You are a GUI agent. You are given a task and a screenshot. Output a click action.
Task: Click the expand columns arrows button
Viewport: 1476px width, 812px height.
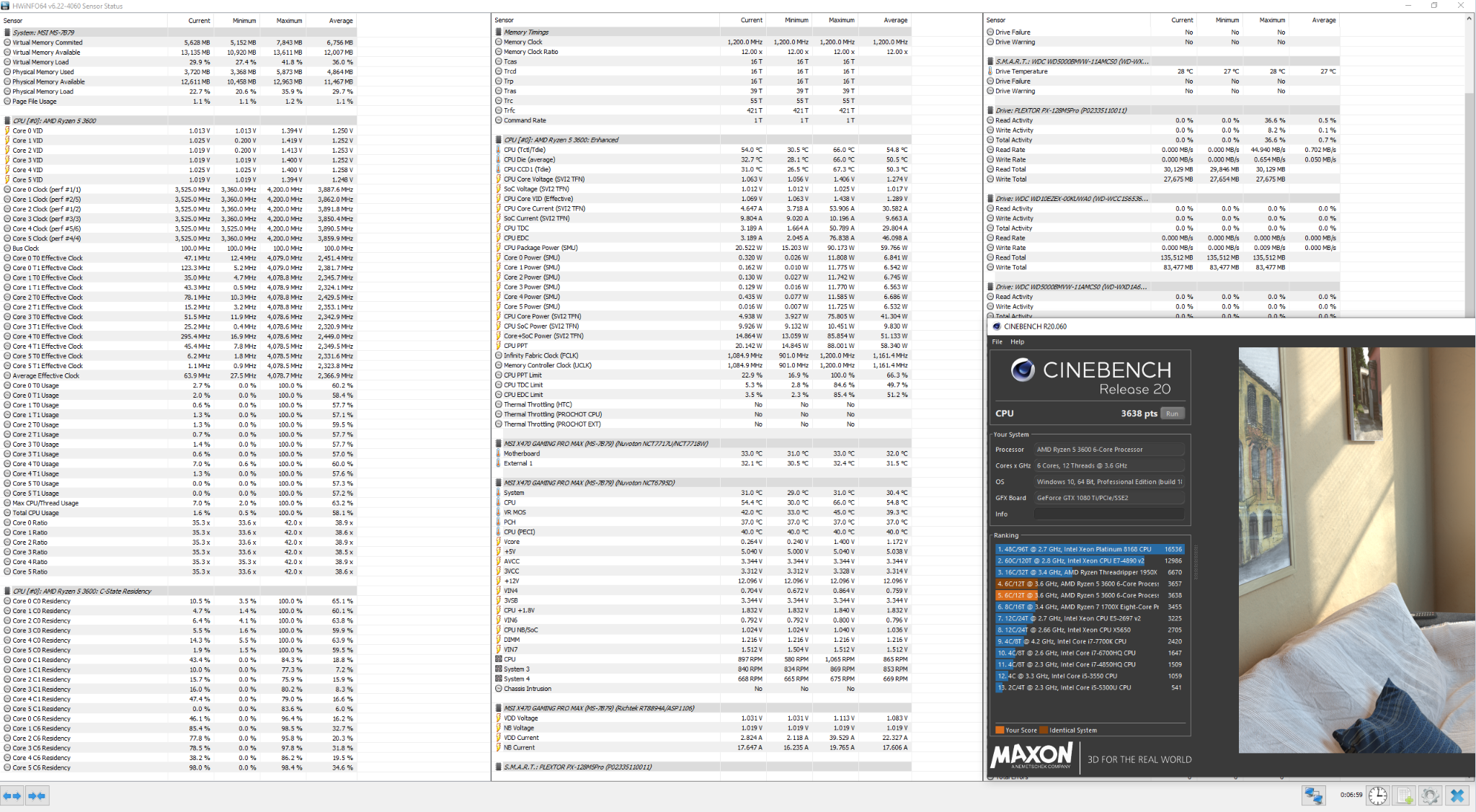coord(12,795)
